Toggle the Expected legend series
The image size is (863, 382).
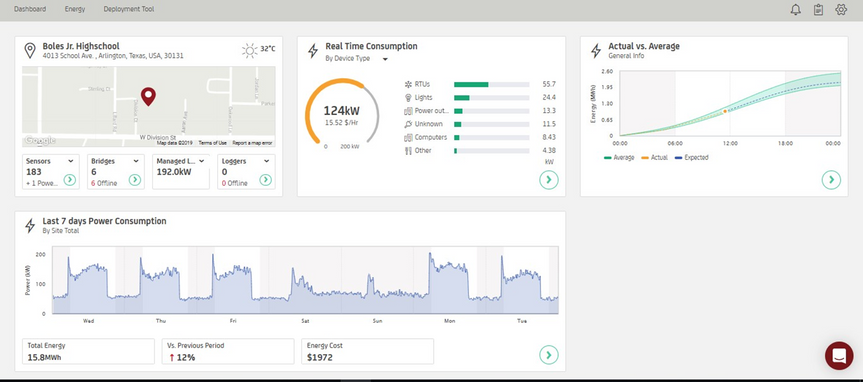point(692,157)
